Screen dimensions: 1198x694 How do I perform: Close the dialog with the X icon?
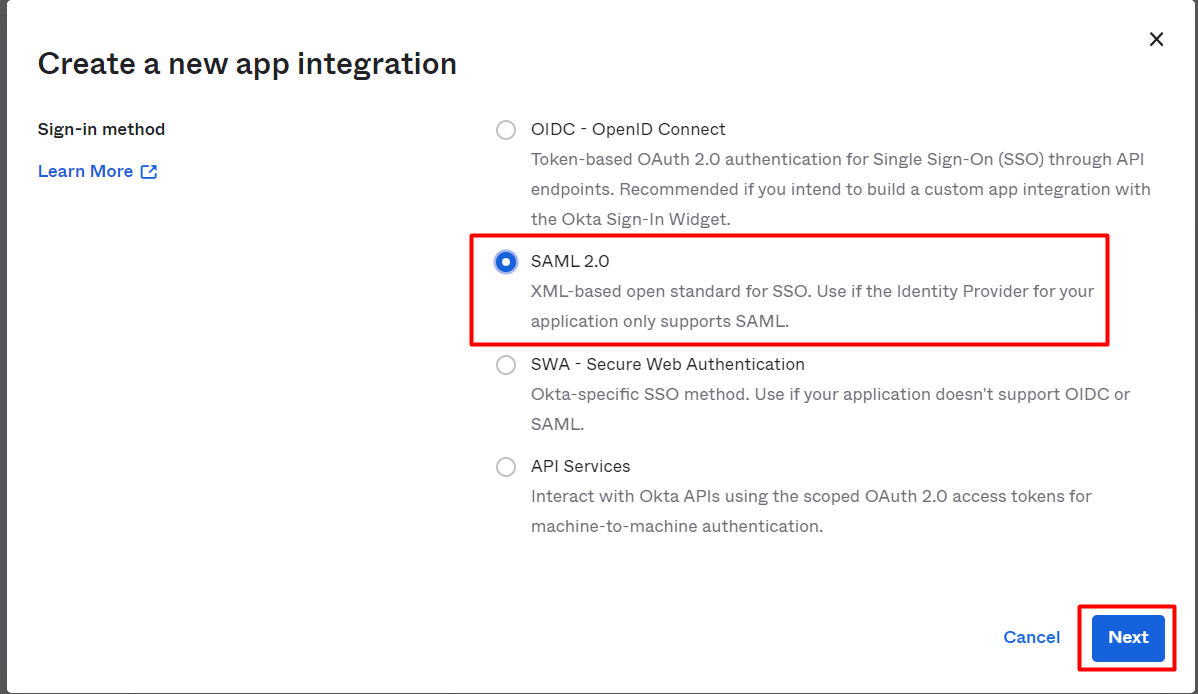[x=1156, y=39]
